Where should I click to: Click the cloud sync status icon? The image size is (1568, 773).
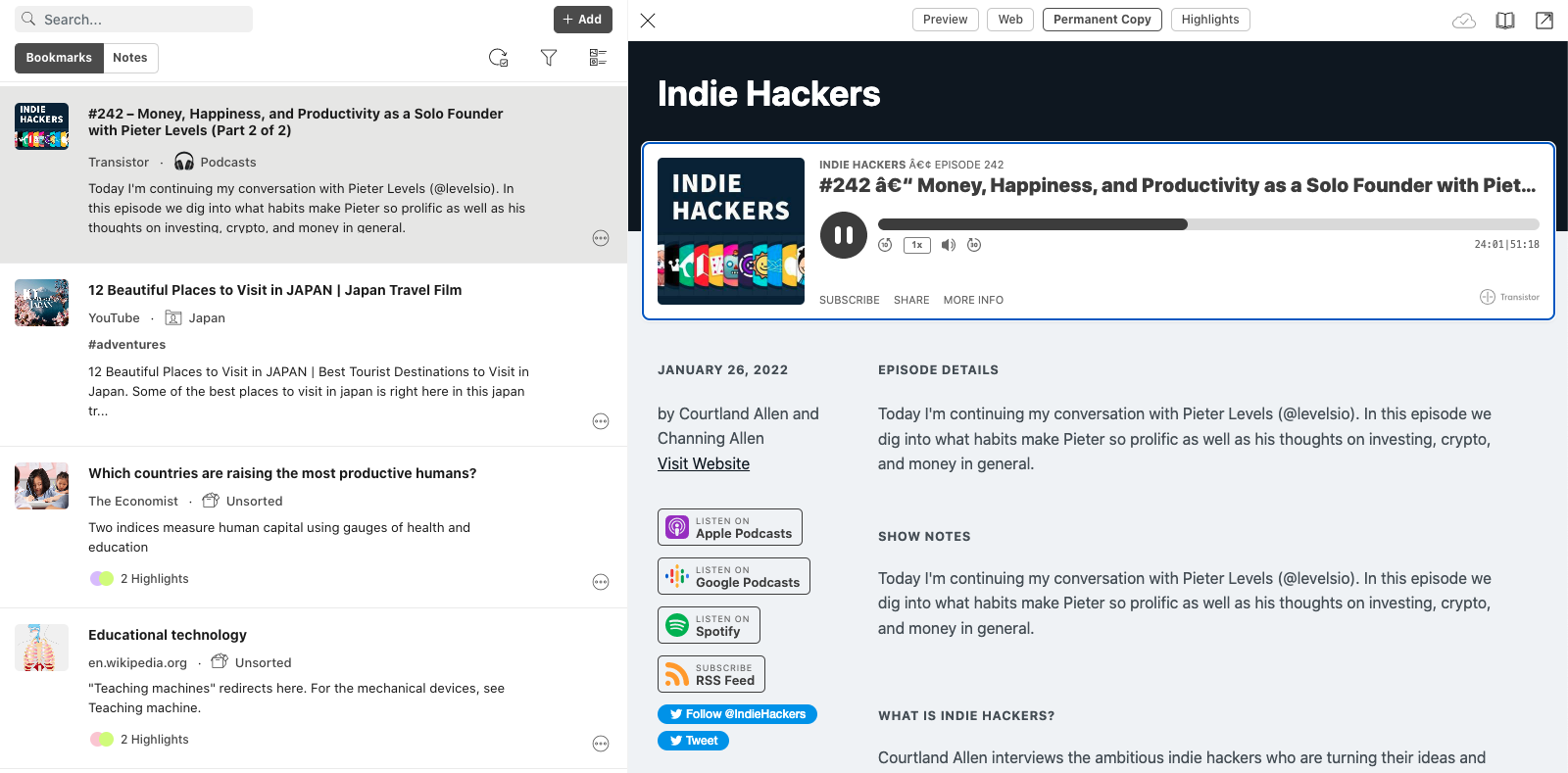tap(1464, 21)
